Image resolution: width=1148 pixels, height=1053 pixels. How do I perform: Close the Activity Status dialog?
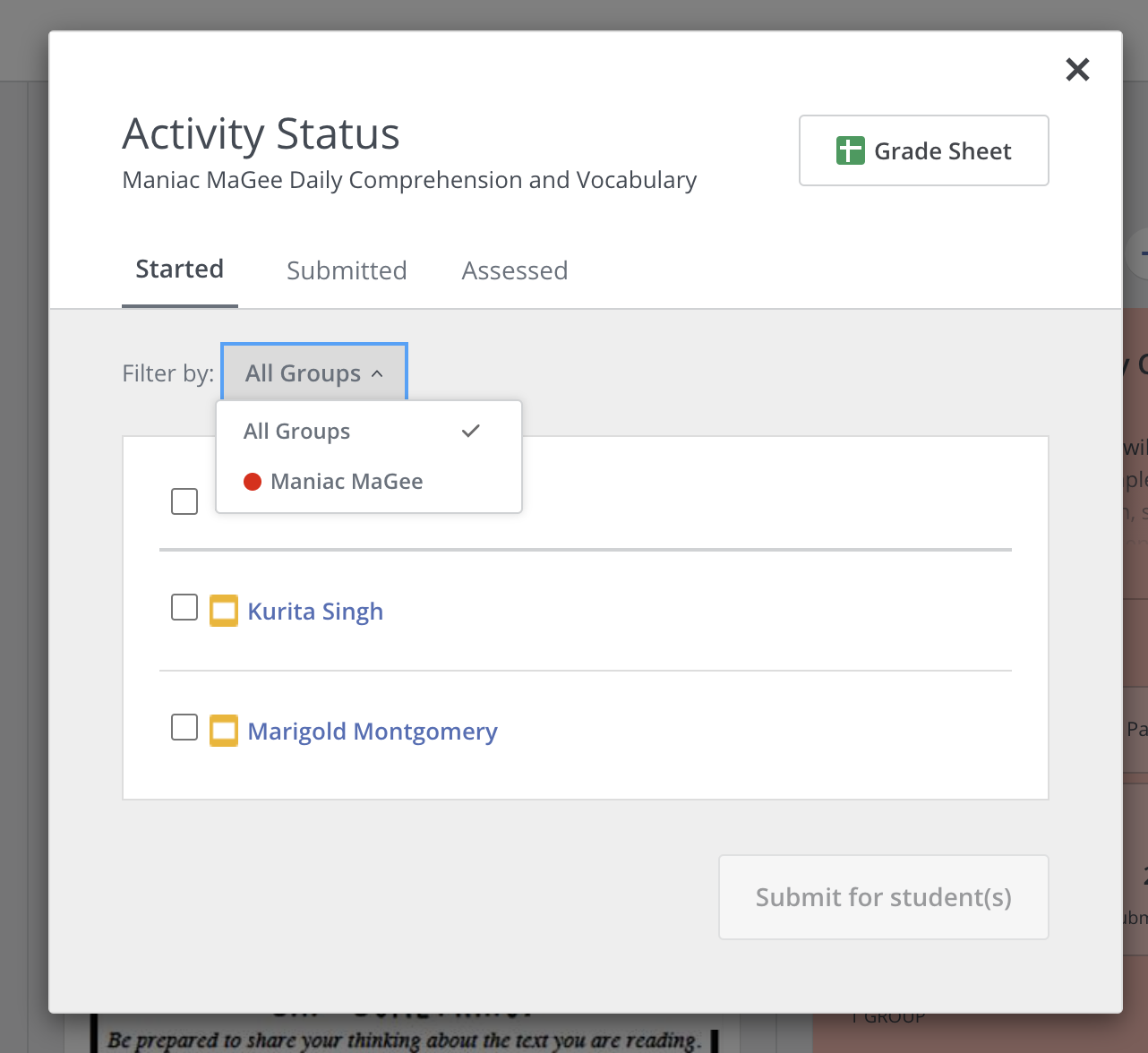(x=1077, y=69)
